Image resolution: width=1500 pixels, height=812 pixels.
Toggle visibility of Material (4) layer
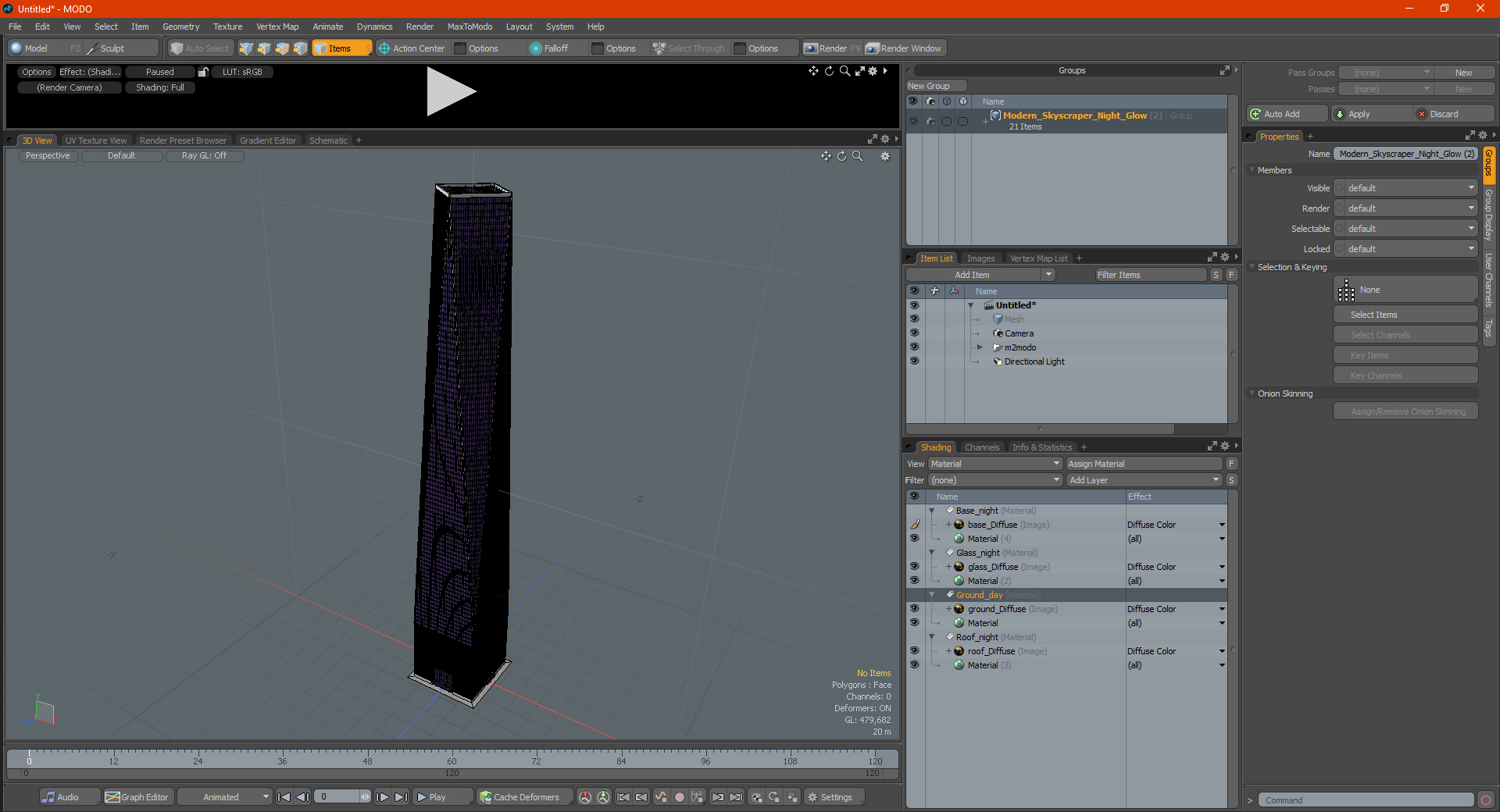coord(914,539)
